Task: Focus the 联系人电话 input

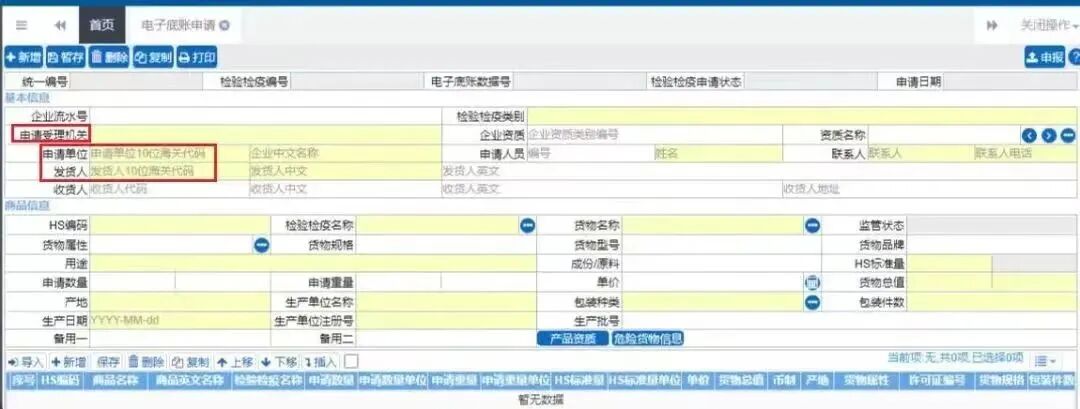Action: 1026,153
